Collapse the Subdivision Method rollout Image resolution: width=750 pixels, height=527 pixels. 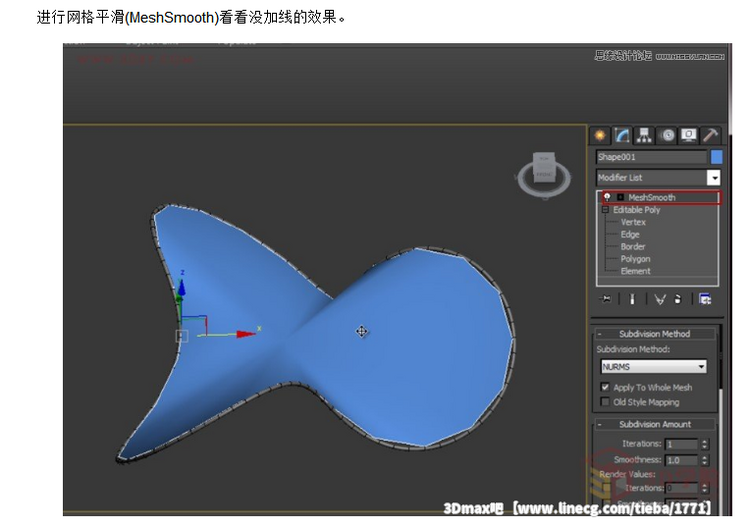point(654,334)
